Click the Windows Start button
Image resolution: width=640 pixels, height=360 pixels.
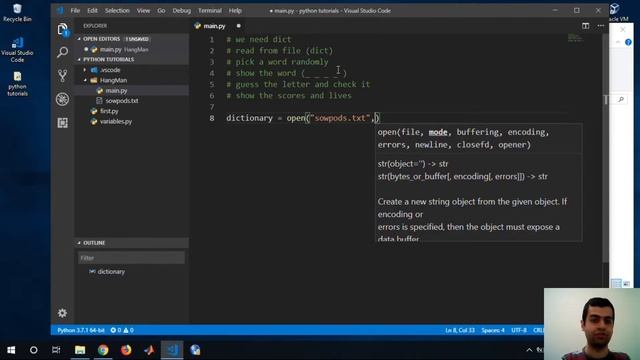point(11,350)
